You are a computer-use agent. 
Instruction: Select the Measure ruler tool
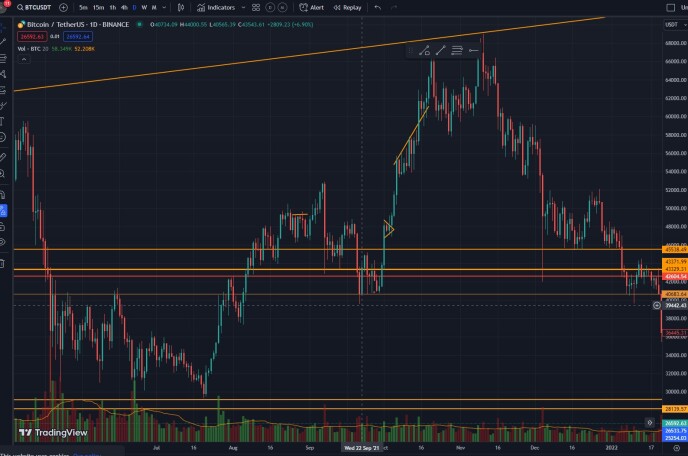3,157
